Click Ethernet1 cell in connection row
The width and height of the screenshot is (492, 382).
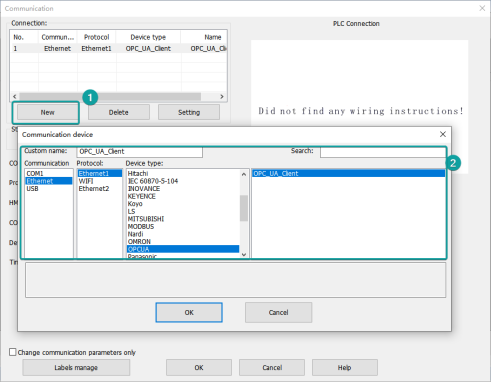tap(97, 48)
